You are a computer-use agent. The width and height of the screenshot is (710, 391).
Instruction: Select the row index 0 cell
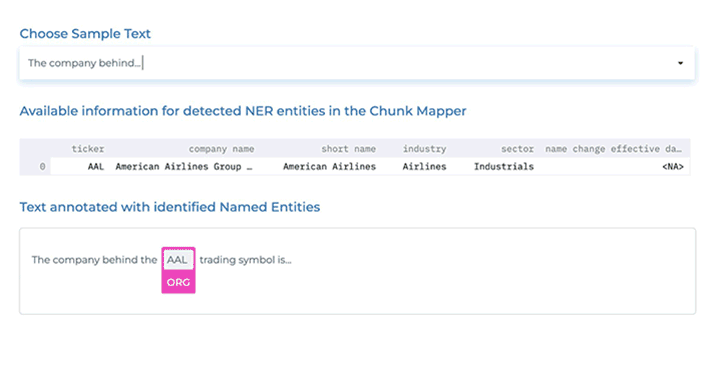coord(42,167)
